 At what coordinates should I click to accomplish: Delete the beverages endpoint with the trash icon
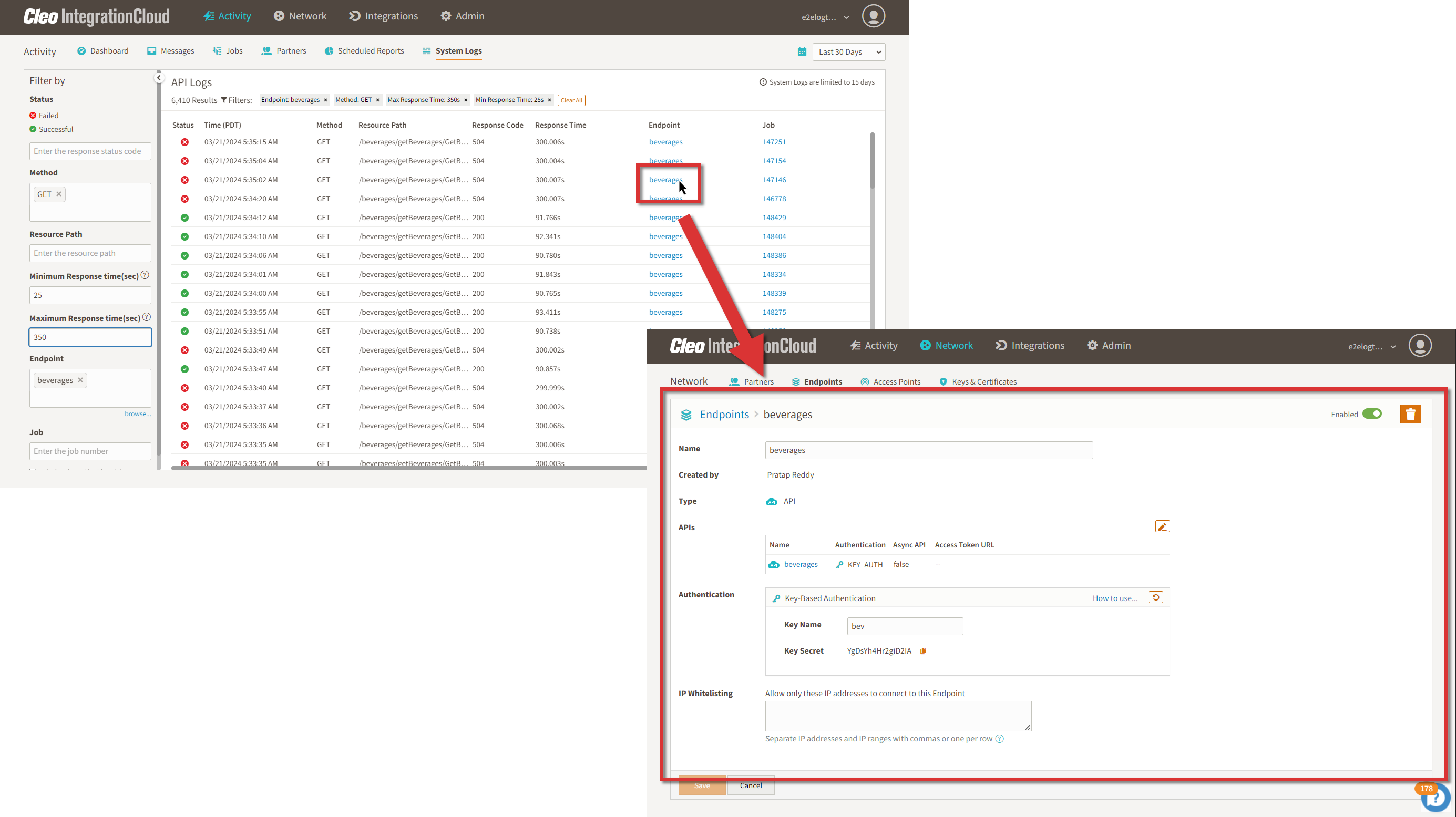[1410, 414]
